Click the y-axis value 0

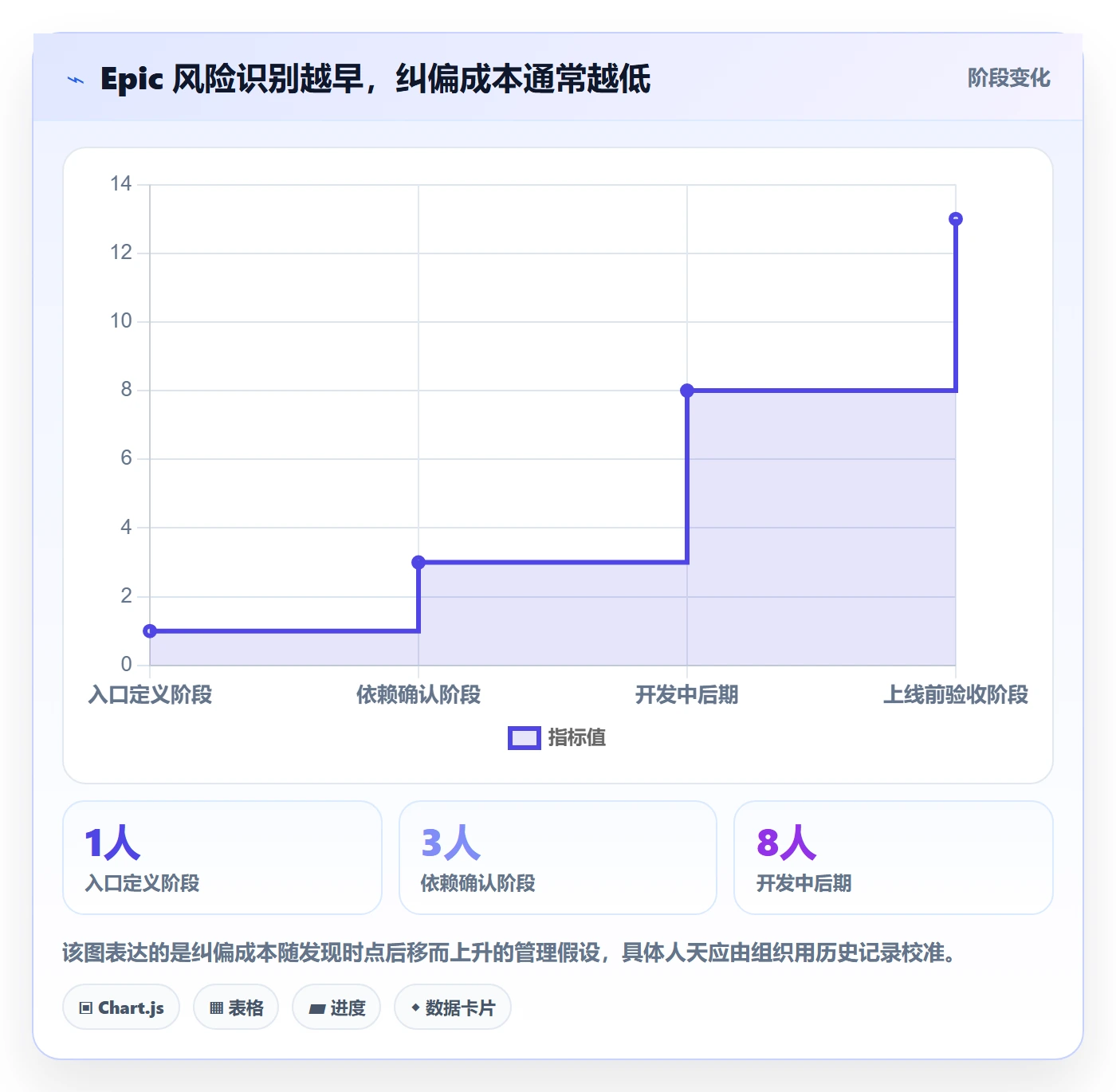(126, 665)
